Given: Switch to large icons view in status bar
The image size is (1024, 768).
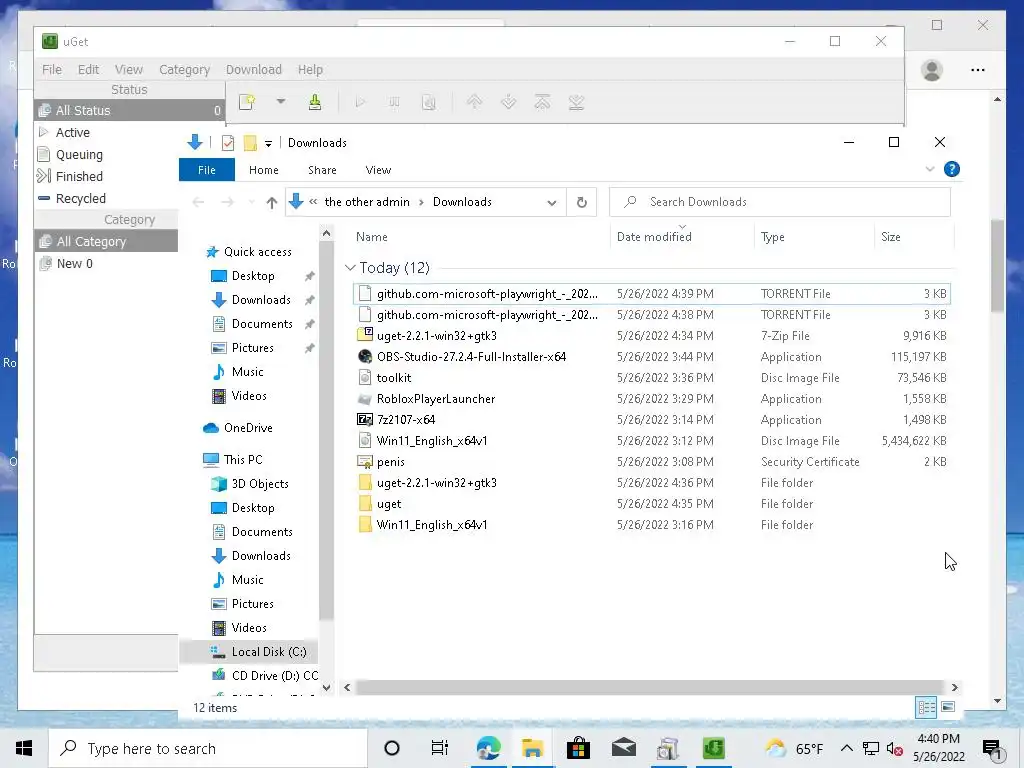Looking at the screenshot, I should pos(948,707).
